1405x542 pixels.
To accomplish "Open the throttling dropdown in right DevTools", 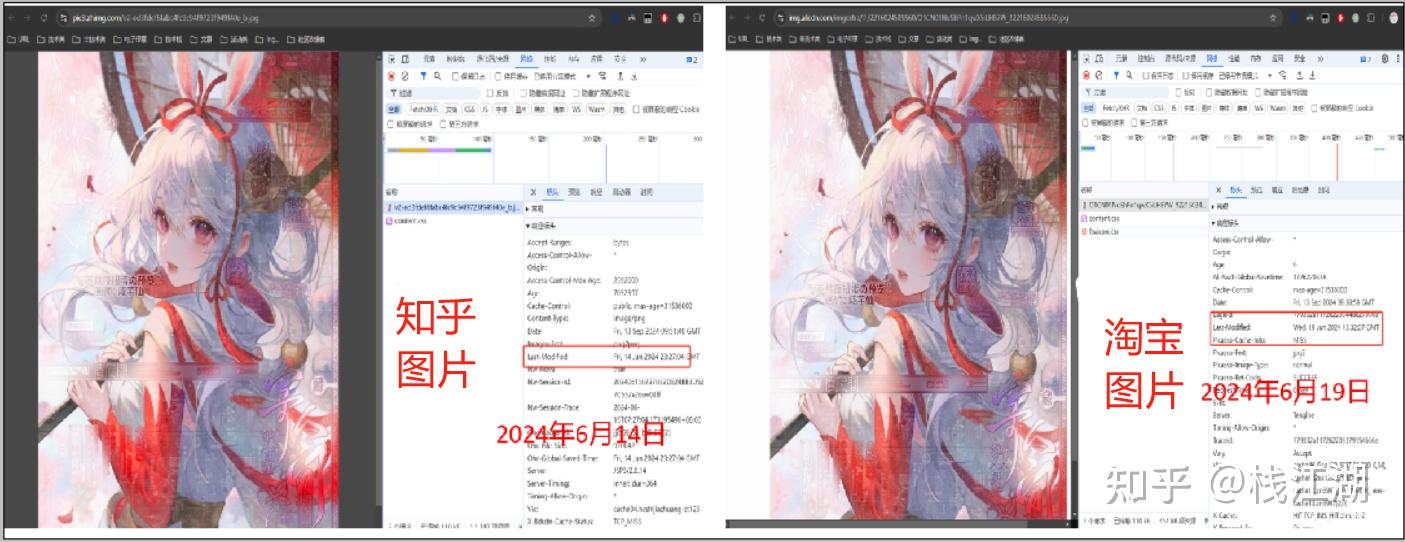I will click(1245, 75).
